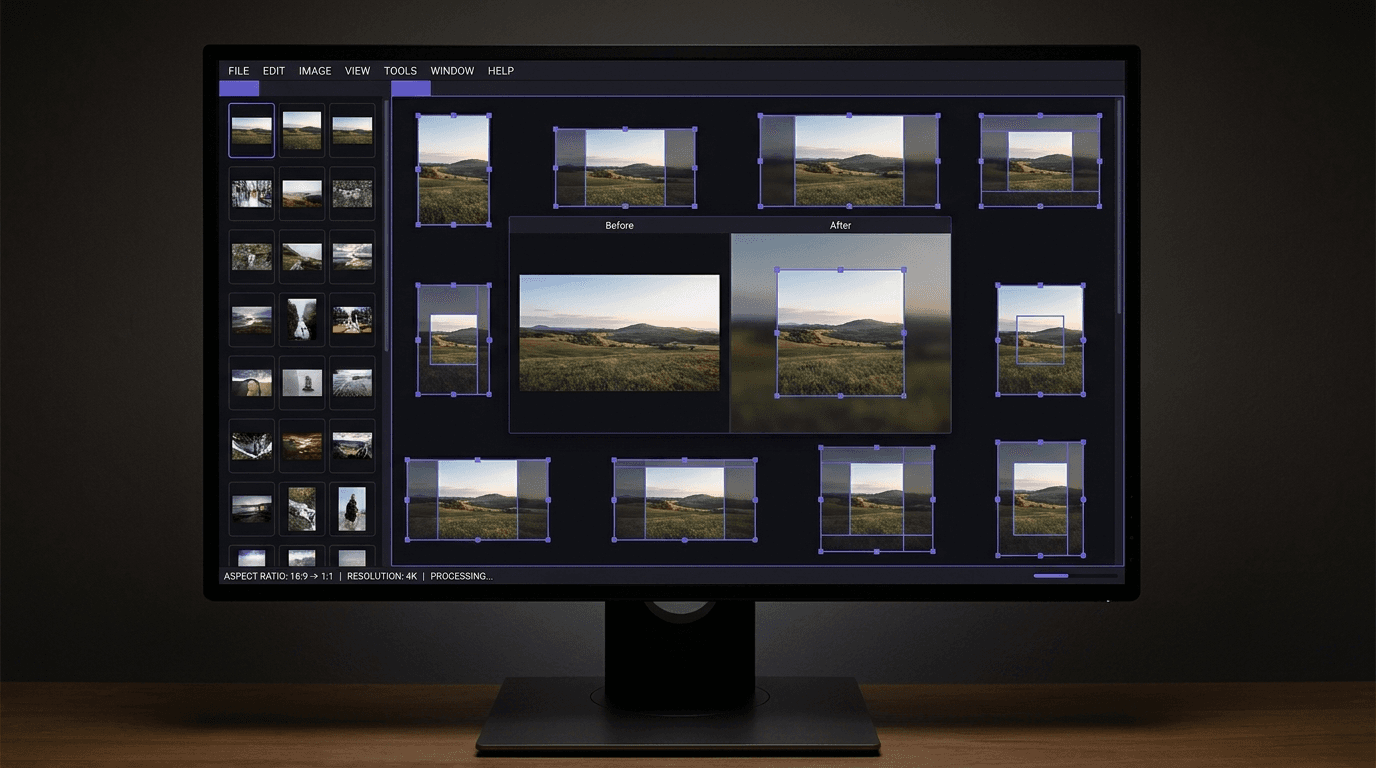This screenshot has width=1376, height=768.
Task: Grab top-center handle of After crop frame
Action: tap(840, 270)
